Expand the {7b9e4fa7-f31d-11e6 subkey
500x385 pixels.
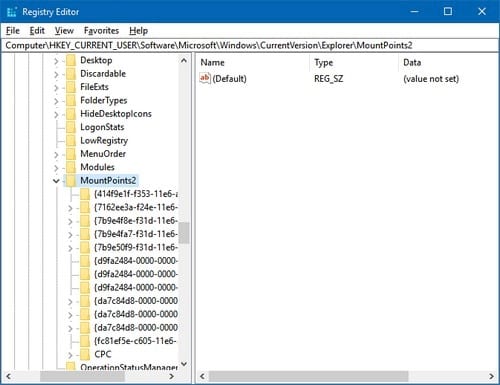(70, 235)
